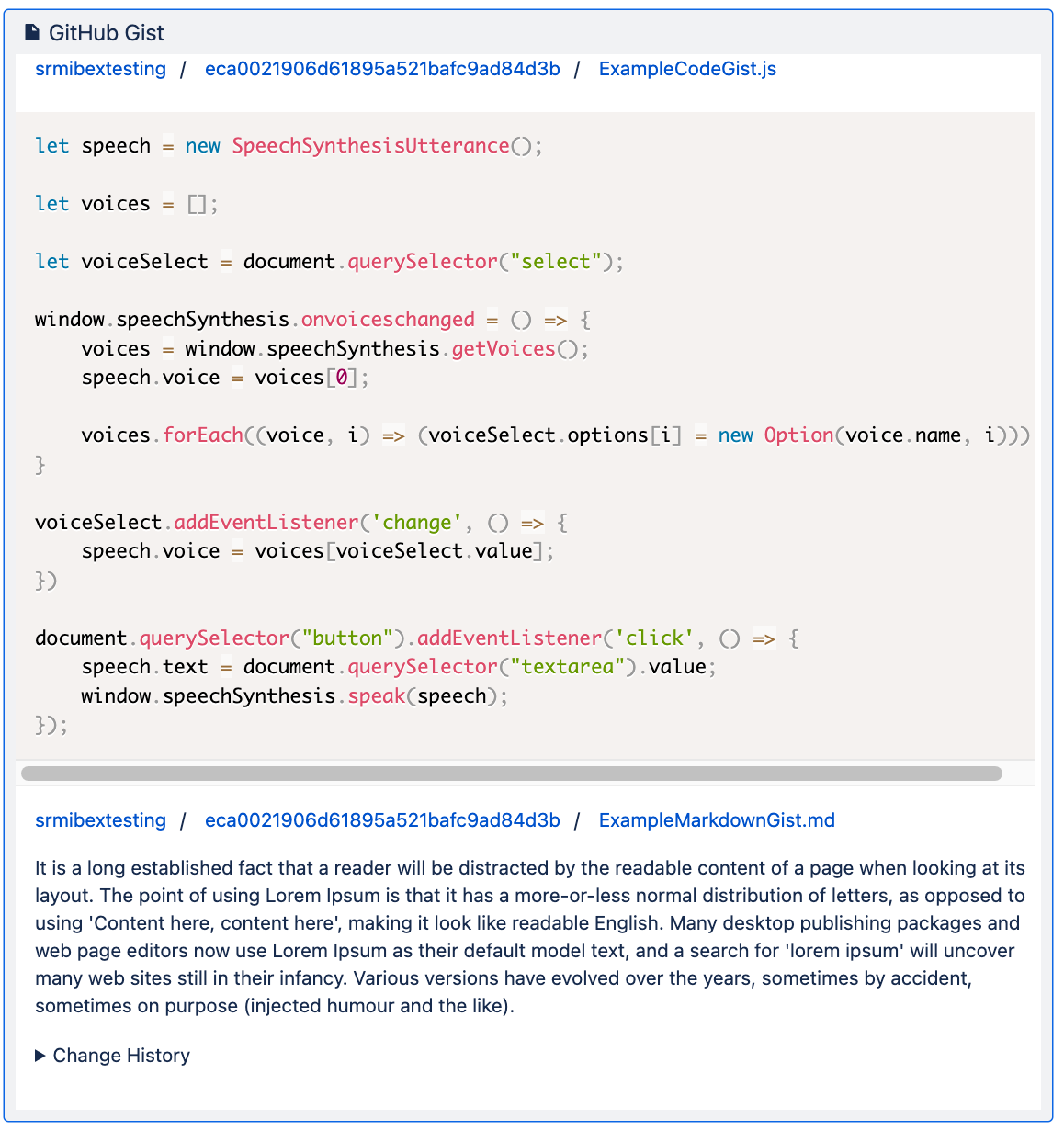This screenshot has height=1130, width=1064.
Task: Click the slash separator after srmibextesting
Action: click(x=183, y=69)
